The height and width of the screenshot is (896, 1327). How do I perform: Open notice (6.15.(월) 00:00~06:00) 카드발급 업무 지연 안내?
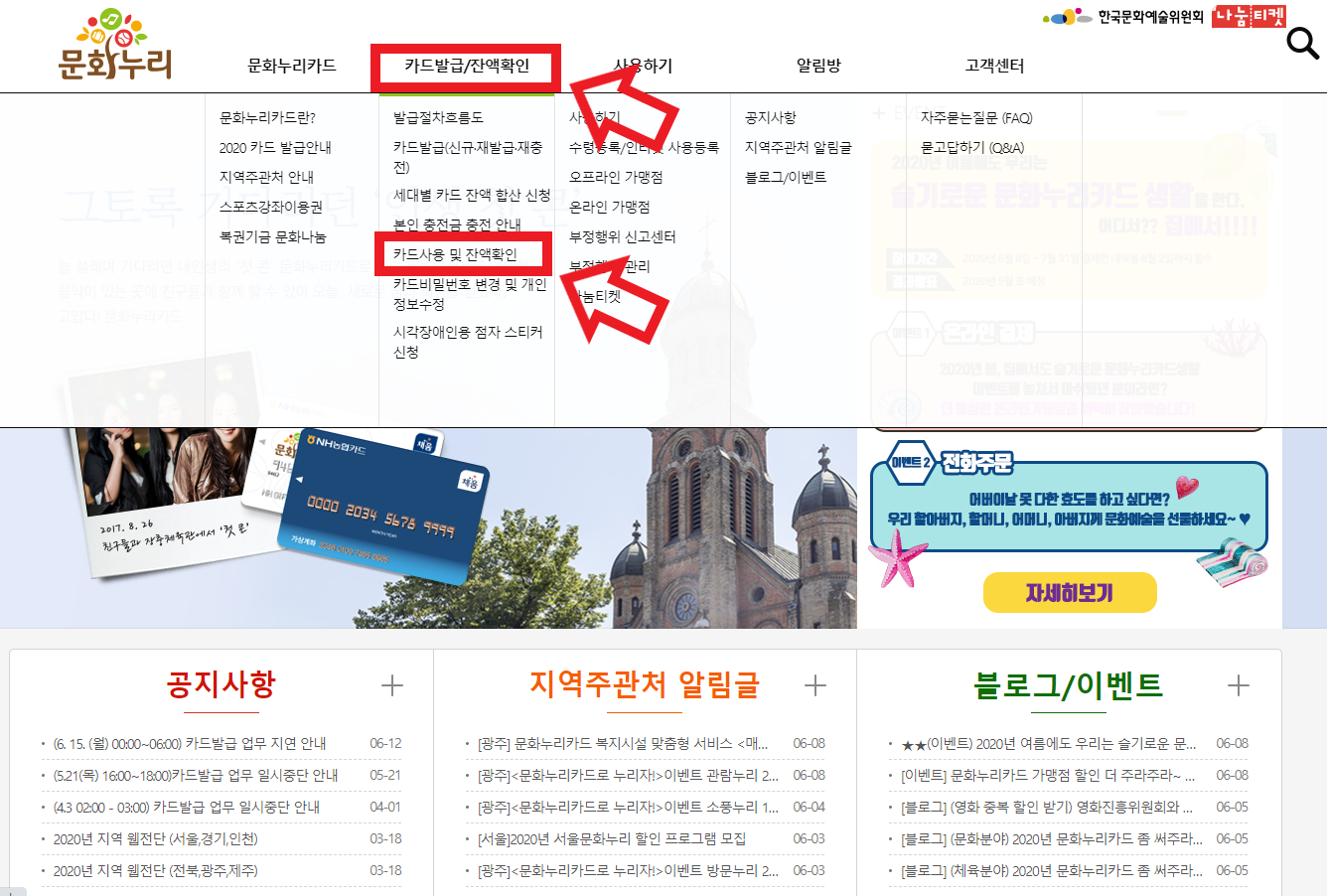[x=190, y=743]
